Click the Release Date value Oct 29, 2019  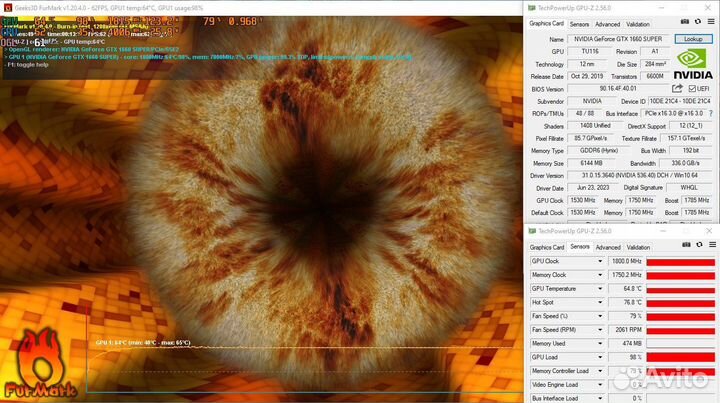click(x=587, y=76)
